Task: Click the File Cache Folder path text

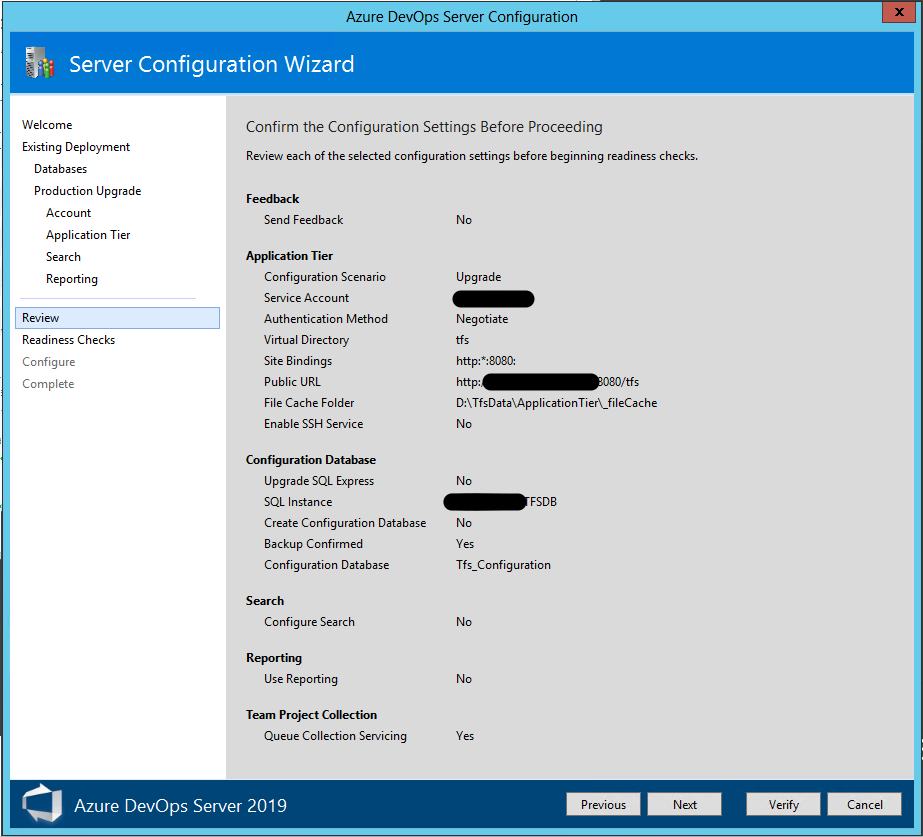Action: tap(557, 402)
